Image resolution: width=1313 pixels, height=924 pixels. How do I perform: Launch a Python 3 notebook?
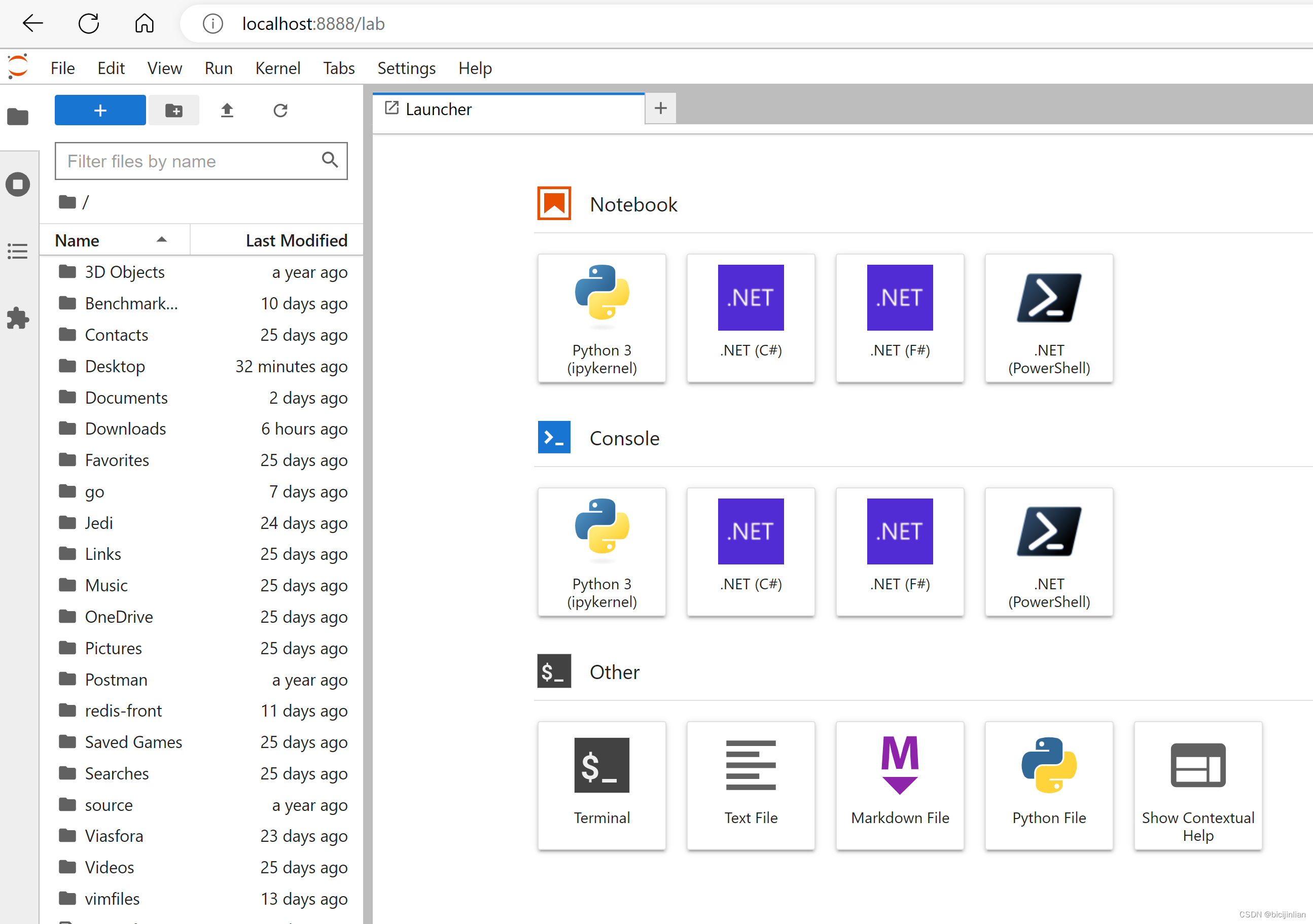601,318
